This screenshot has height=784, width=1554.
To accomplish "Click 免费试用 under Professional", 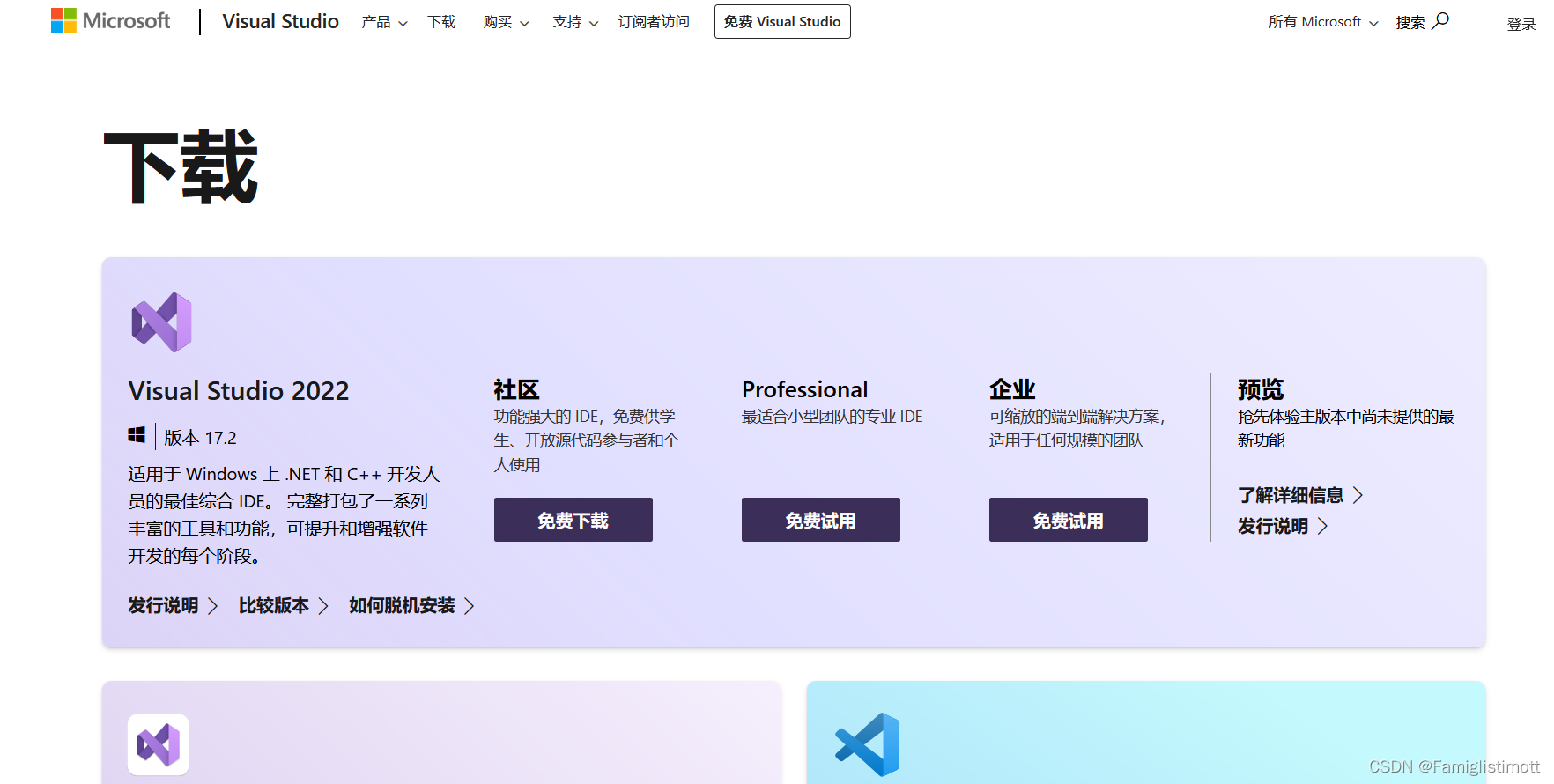I will click(821, 520).
